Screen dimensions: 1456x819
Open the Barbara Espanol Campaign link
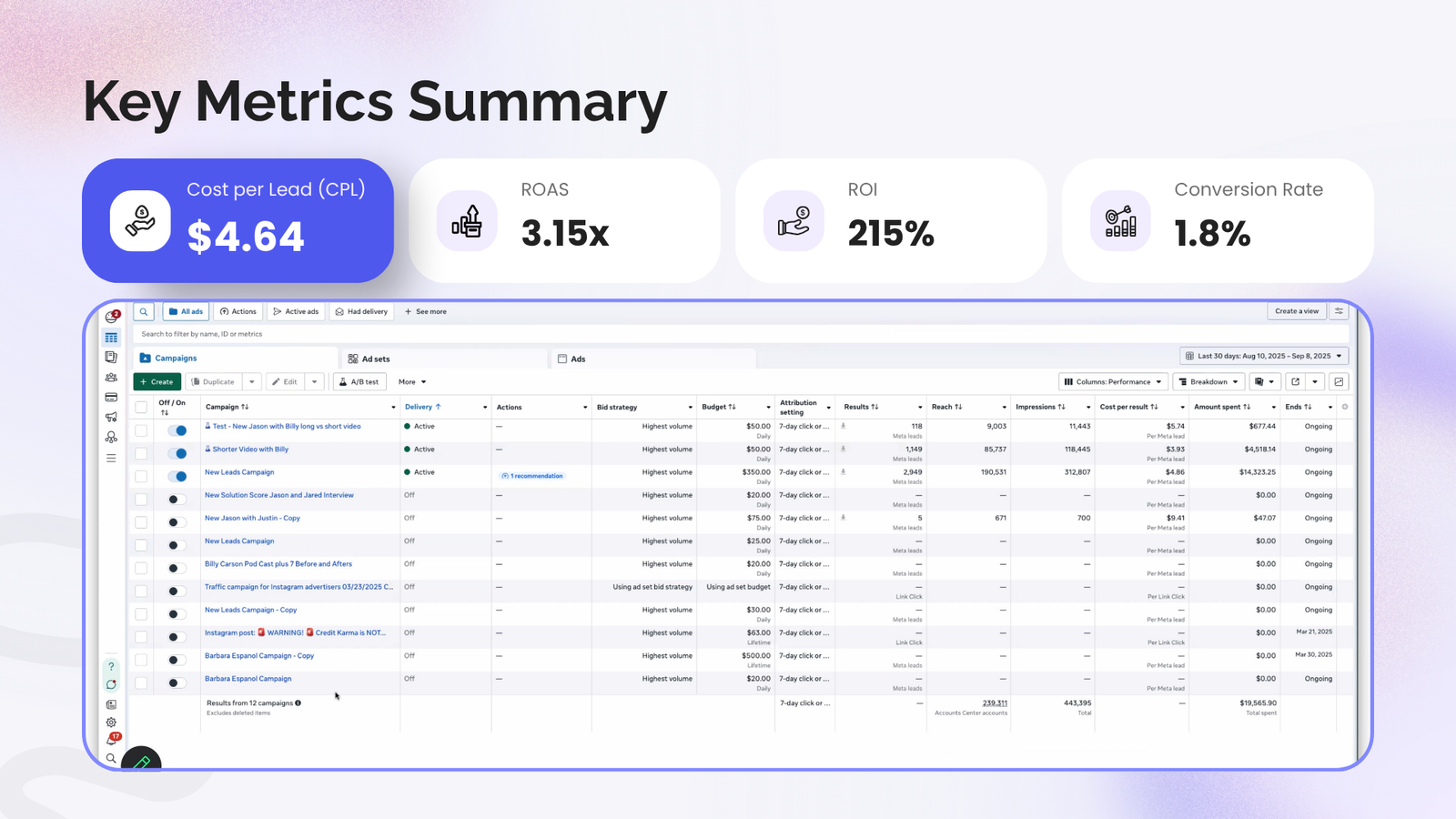248,678
